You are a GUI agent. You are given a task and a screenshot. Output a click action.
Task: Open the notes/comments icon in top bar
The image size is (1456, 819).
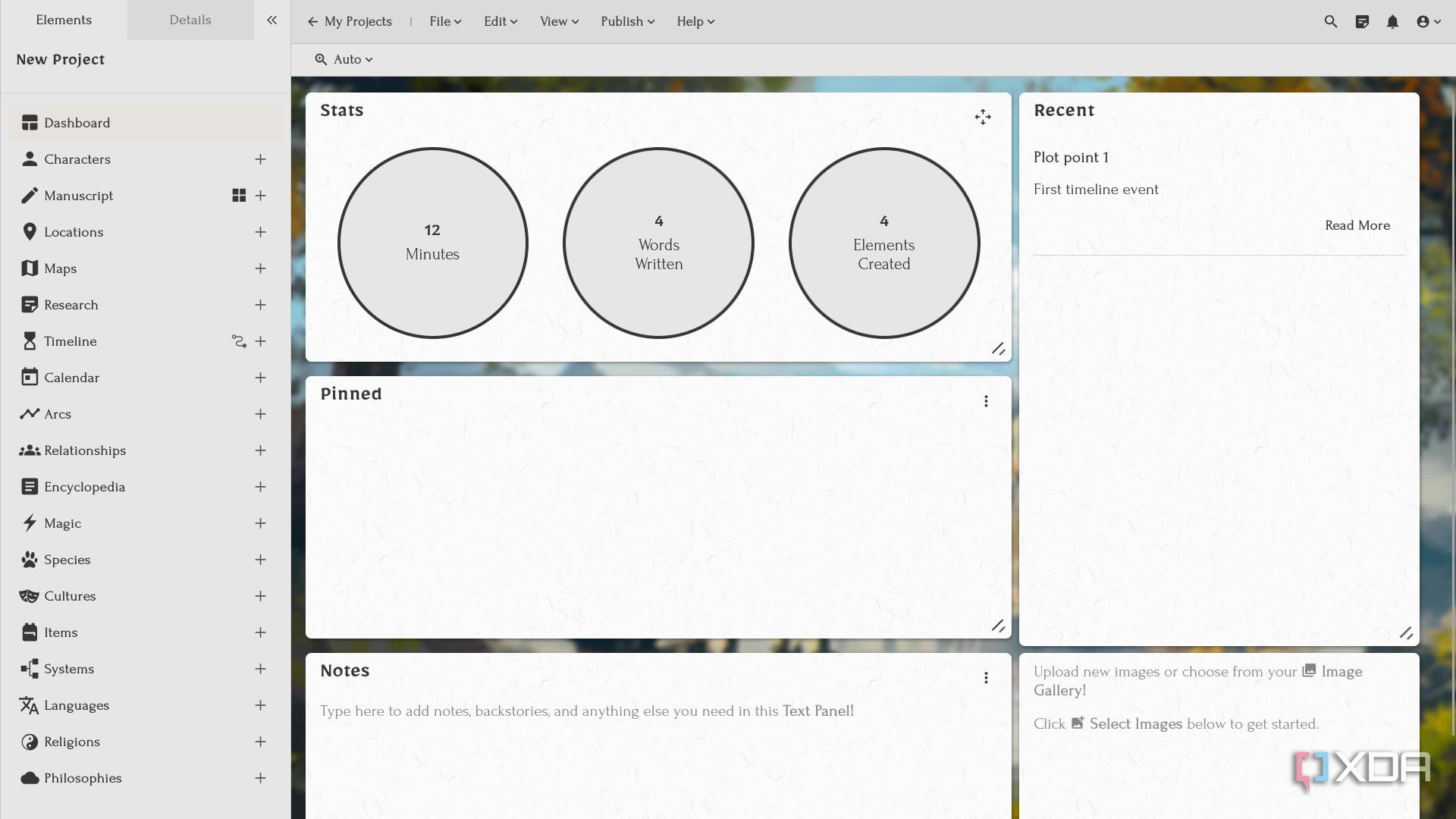[x=1362, y=21]
